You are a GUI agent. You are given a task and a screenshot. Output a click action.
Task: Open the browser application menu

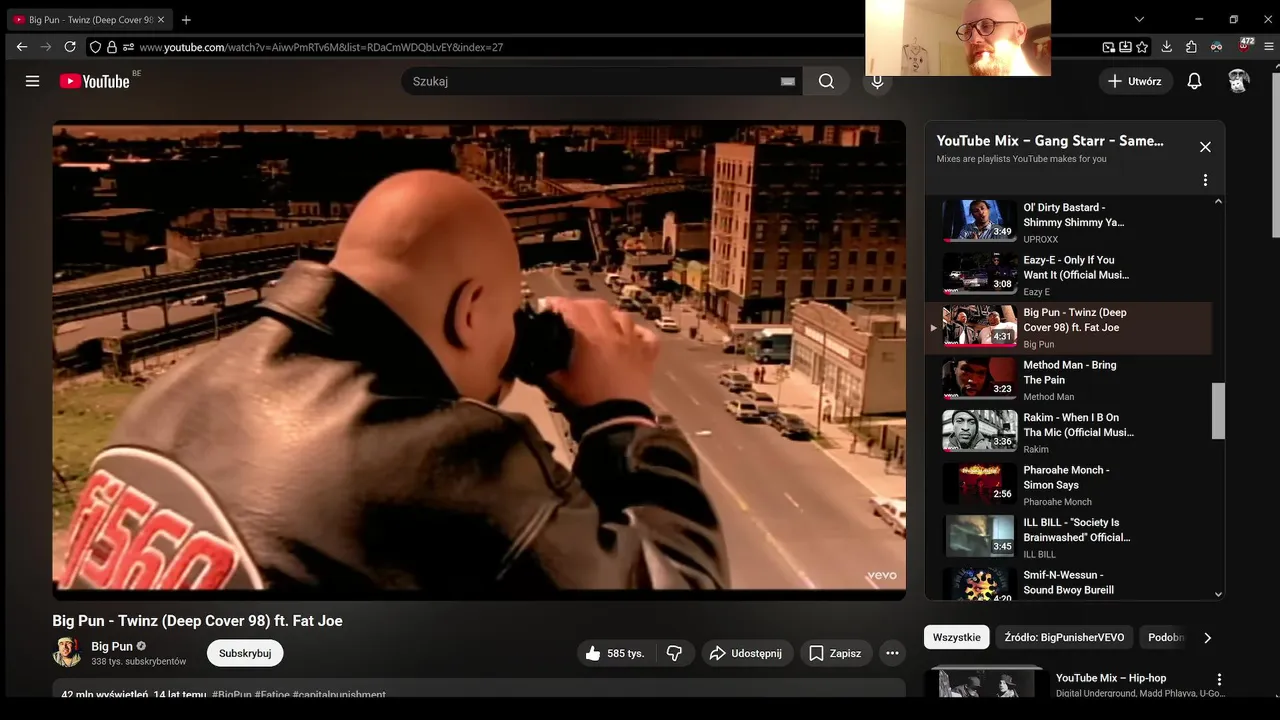[x=1269, y=47]
